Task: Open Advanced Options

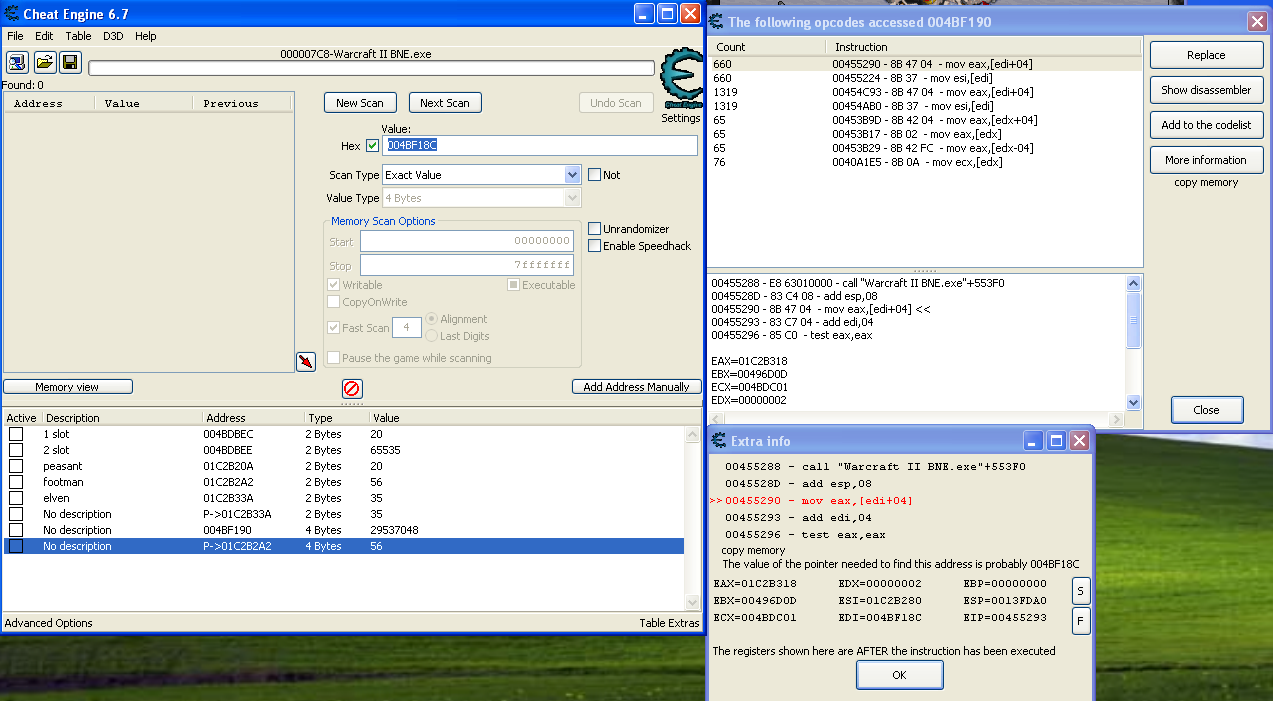Action: click(48, 623)
